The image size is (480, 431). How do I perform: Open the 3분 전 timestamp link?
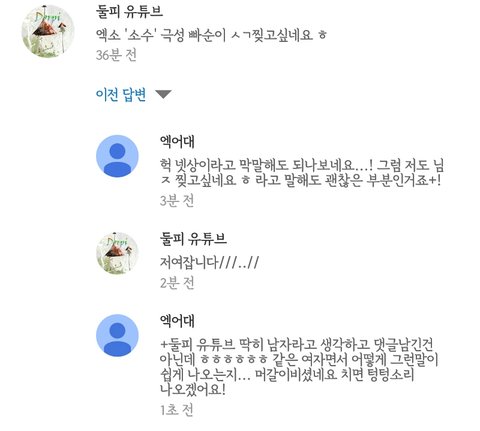point(177,201)
